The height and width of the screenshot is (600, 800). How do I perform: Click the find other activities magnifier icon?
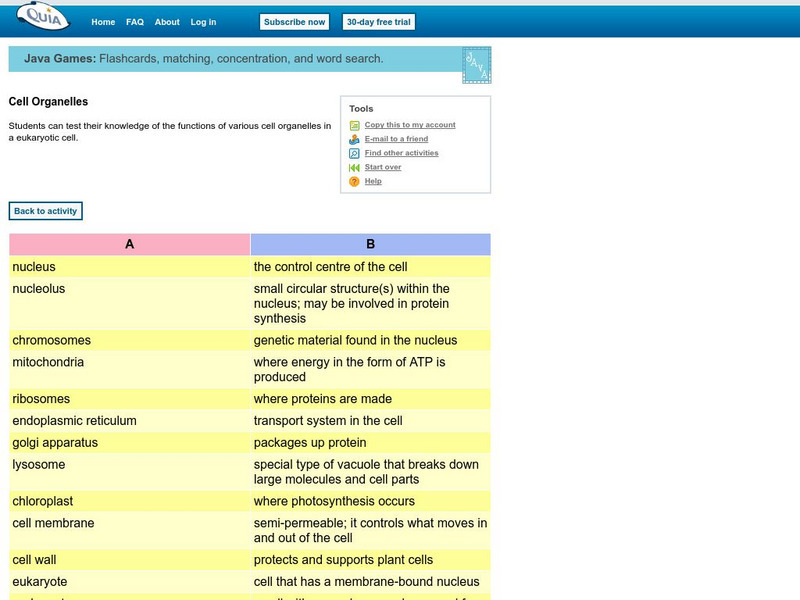click(x=354, y=154)
